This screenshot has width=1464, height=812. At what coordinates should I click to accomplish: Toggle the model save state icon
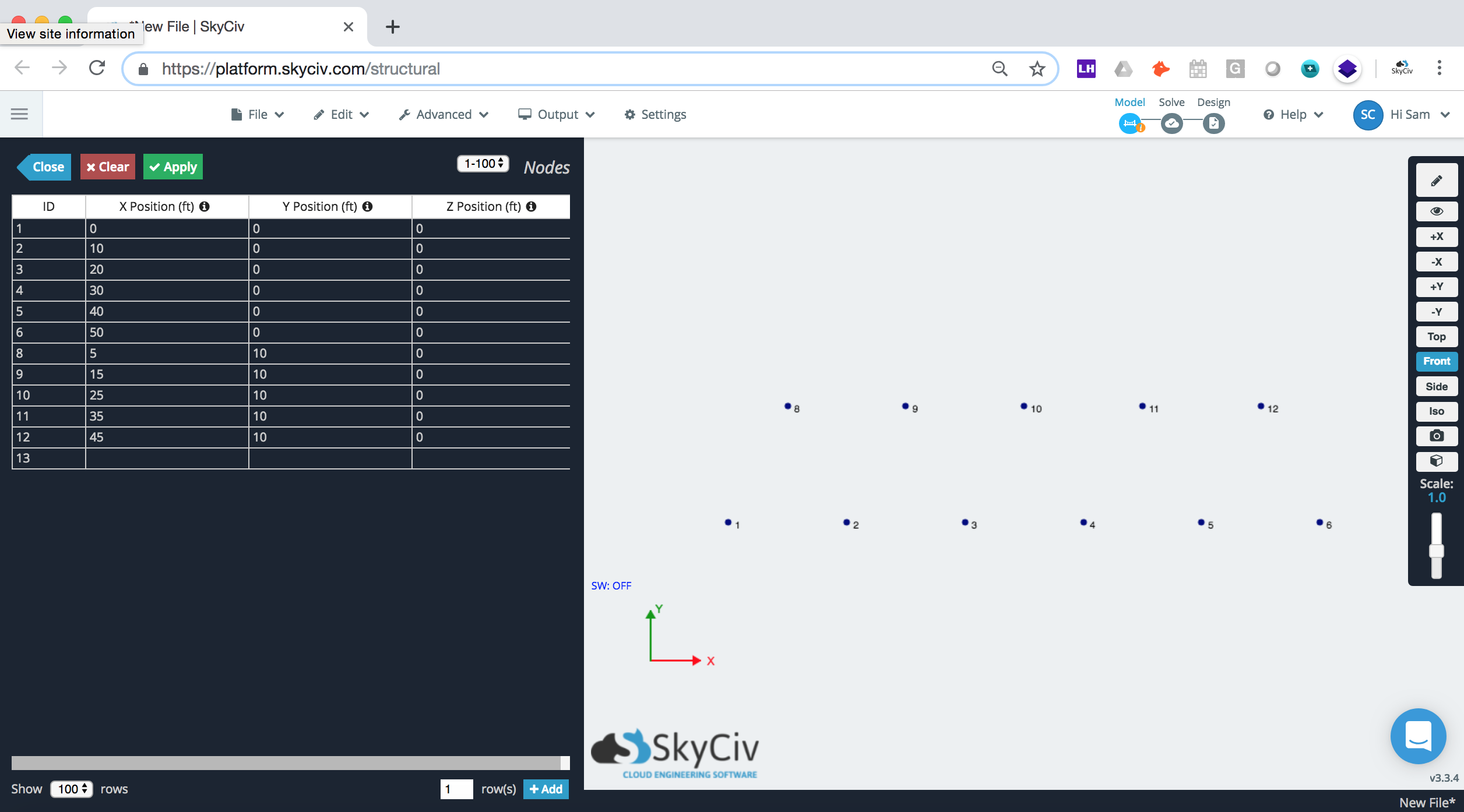coord(1131,121)
